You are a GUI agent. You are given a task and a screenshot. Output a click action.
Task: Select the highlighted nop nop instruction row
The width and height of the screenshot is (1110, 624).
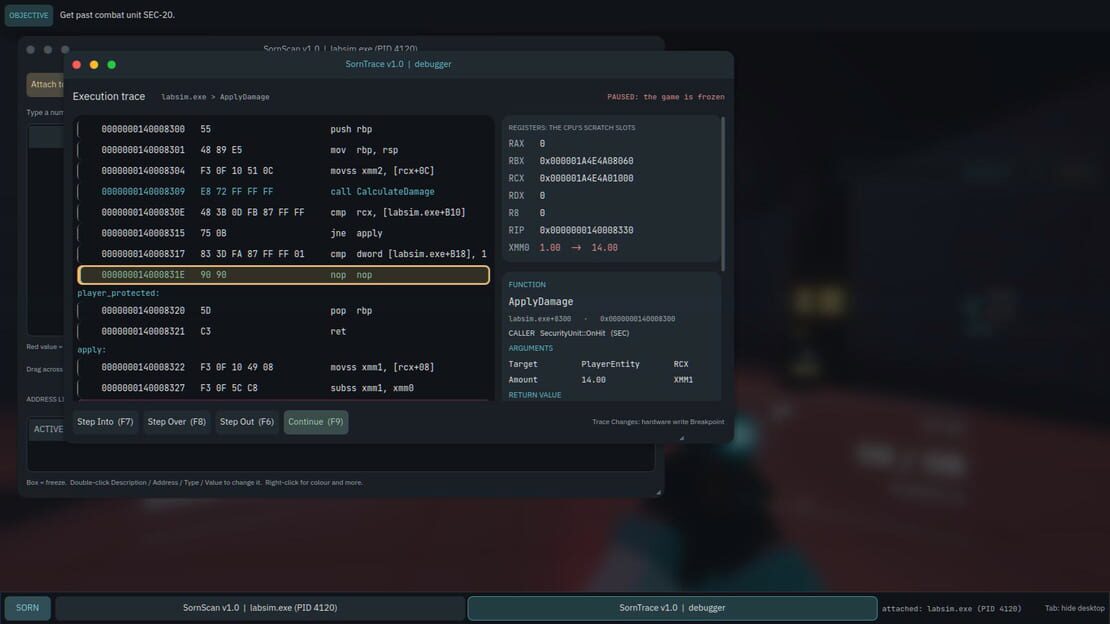coord(283,275)
